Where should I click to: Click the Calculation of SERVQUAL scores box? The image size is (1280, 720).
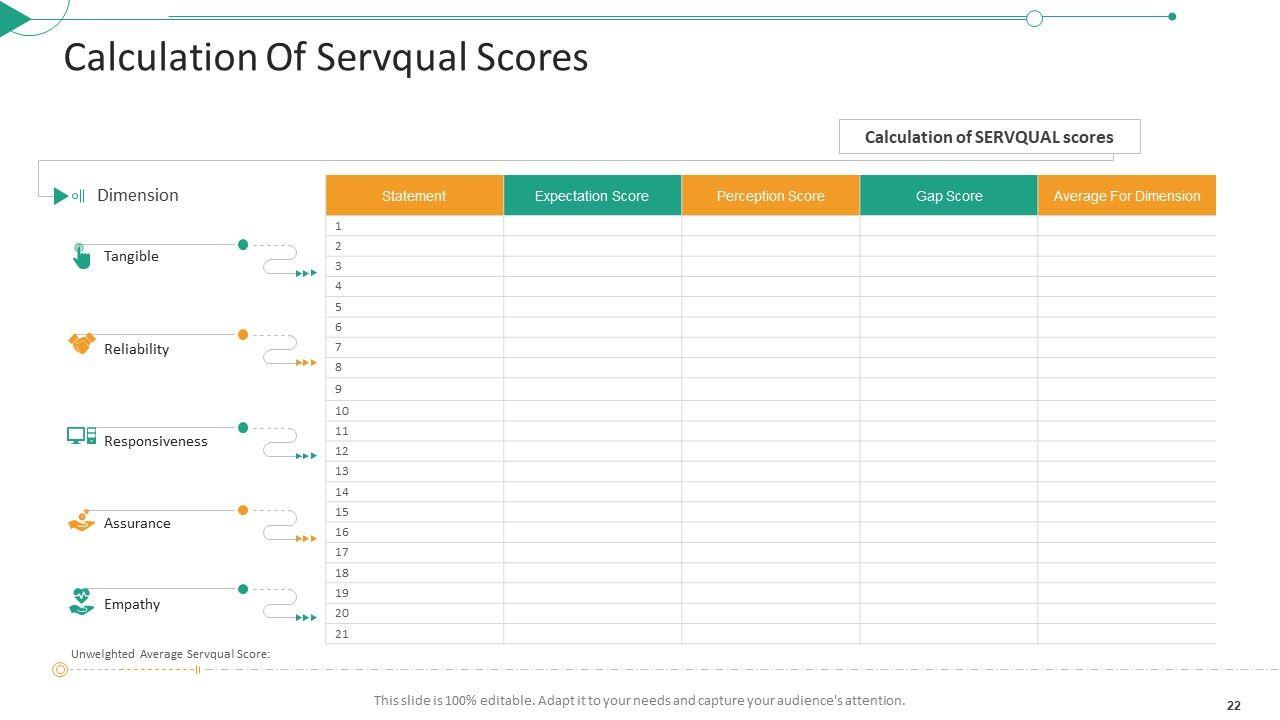point(989,137)
